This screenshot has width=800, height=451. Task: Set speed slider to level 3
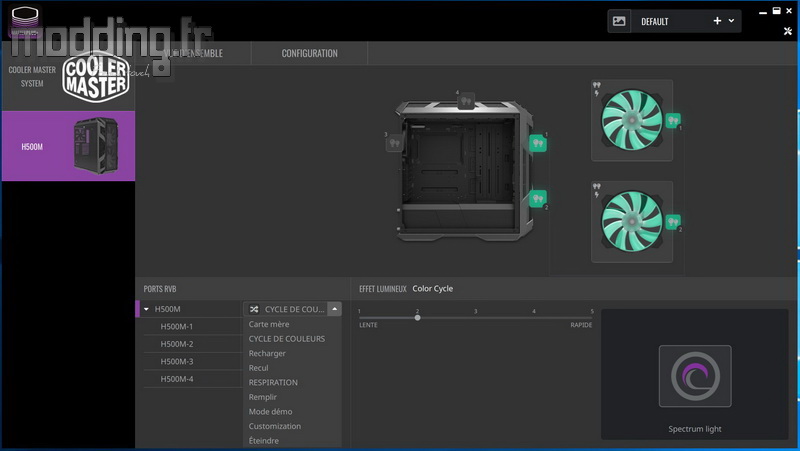click(x=476, y=318)
